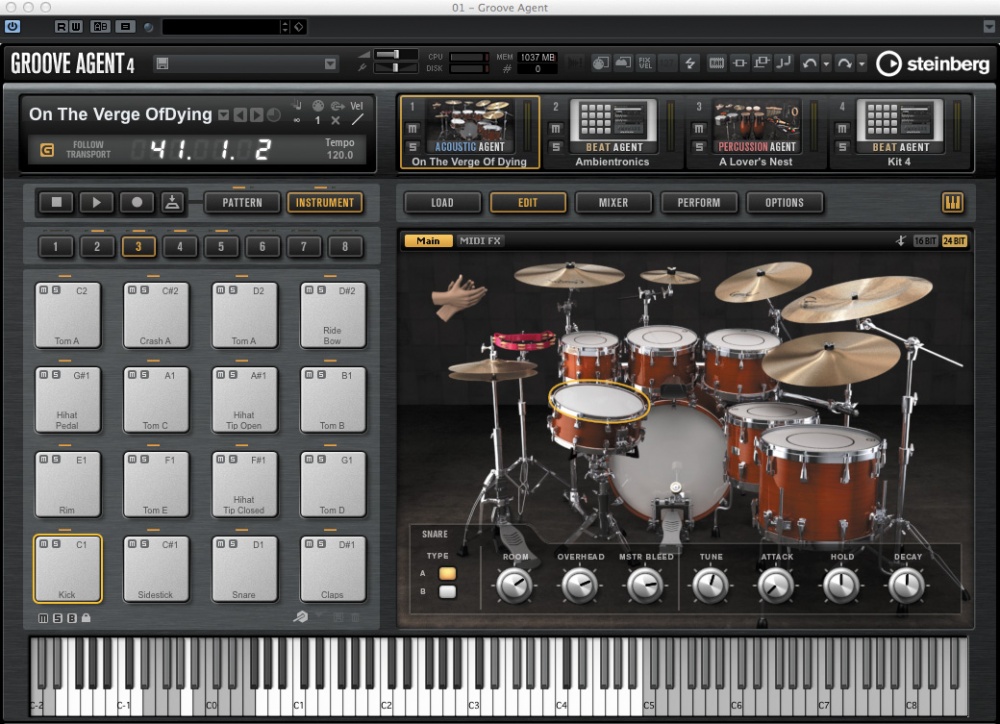Screen dimensions: 1000x724
Task: Click the undo arrow icon
Action: [809, 63]
